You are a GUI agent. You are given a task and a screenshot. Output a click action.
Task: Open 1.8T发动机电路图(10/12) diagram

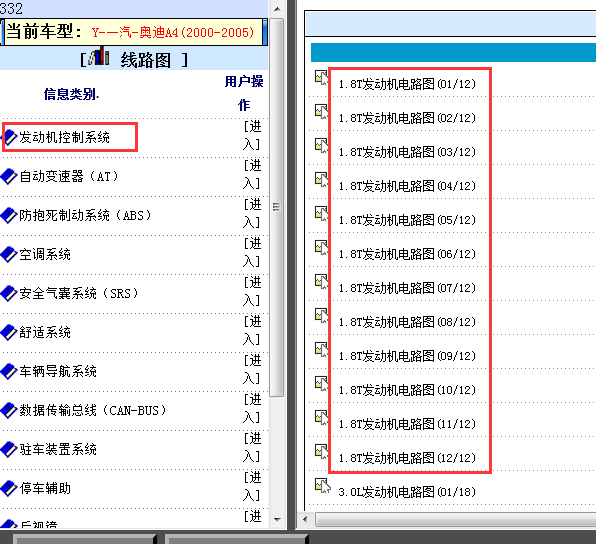(407, 390)
